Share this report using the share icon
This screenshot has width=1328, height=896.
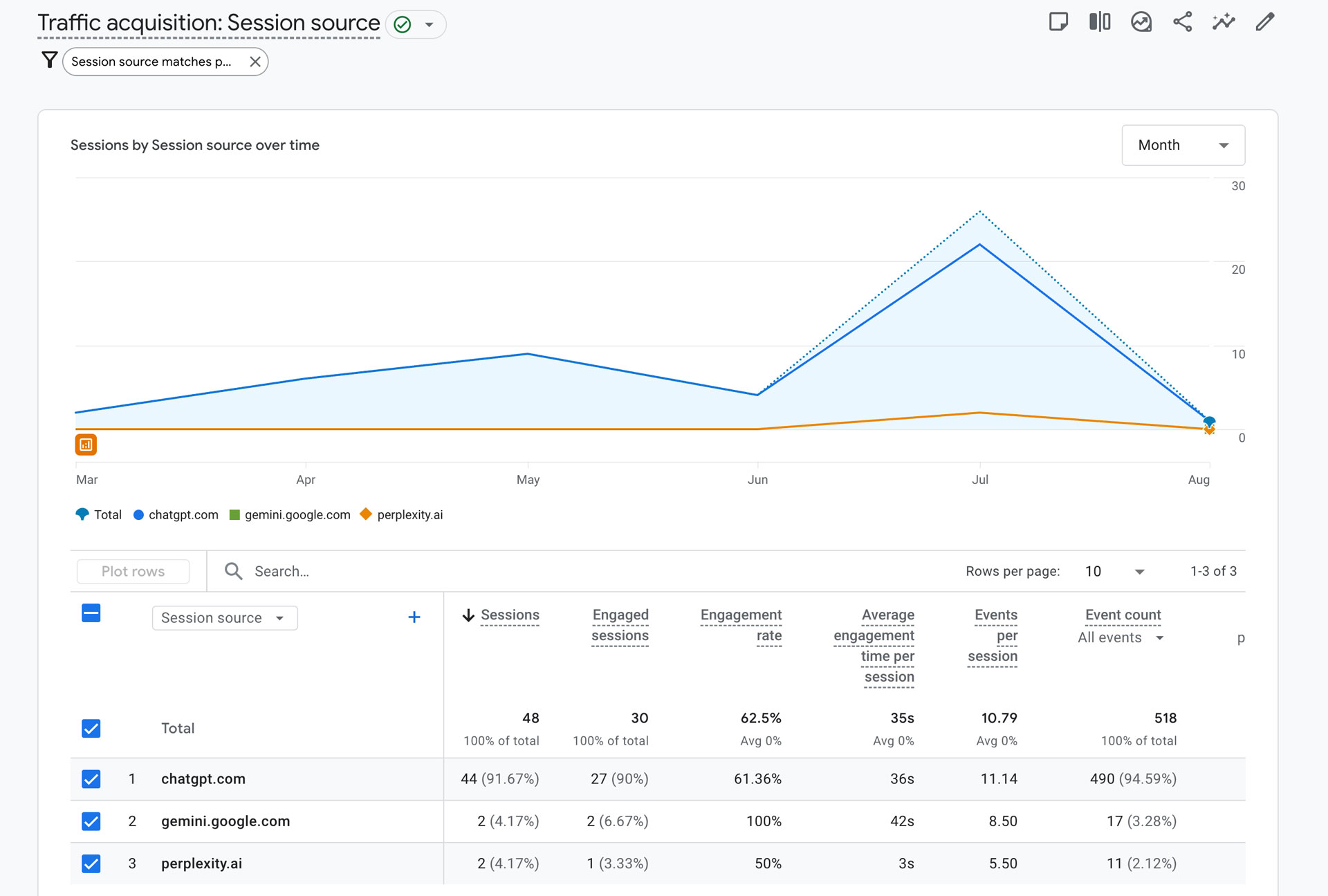[x=1183, y=21]
